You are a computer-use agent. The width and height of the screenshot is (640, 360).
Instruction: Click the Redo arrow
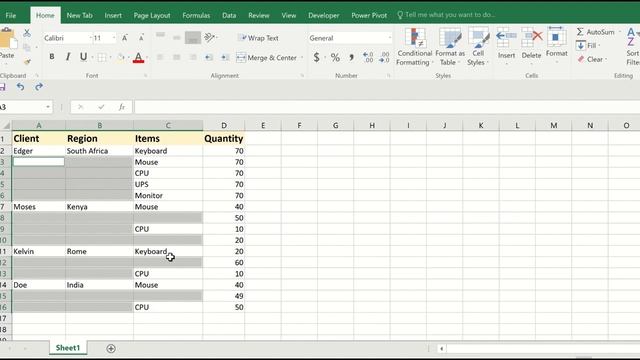tap(39, 87)
